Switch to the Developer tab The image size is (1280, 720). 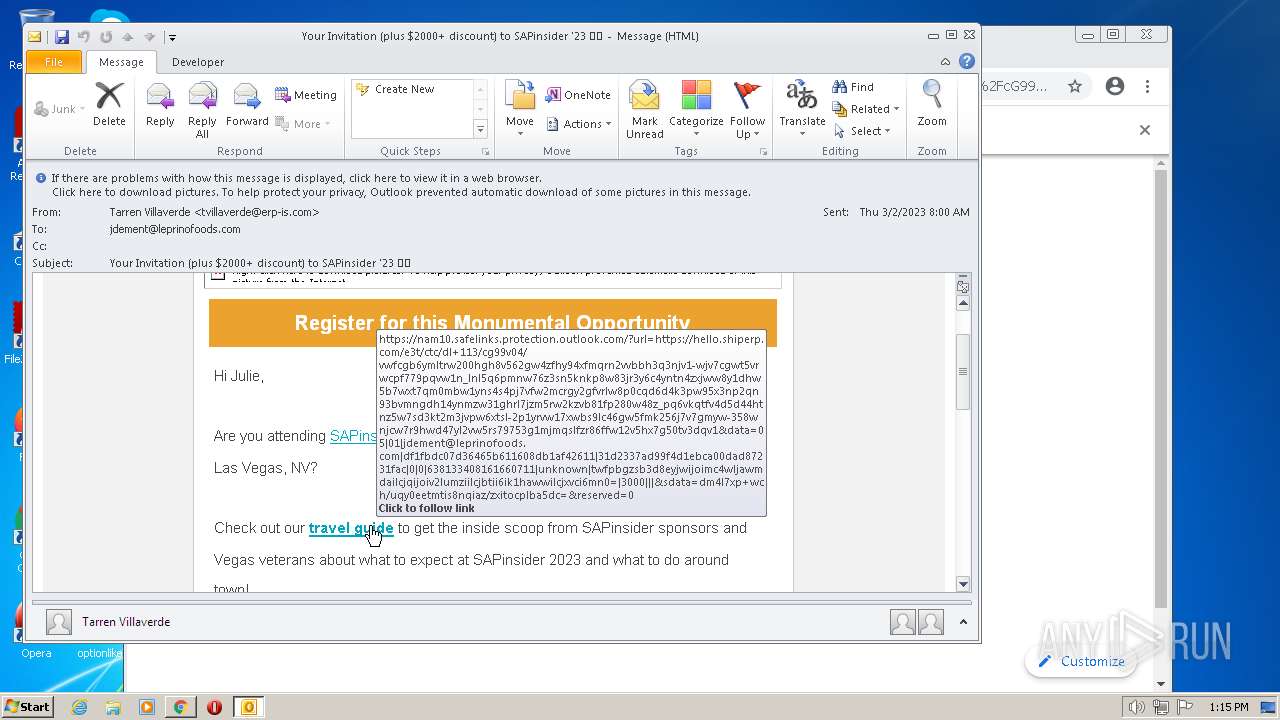click(x=198, y=62)
